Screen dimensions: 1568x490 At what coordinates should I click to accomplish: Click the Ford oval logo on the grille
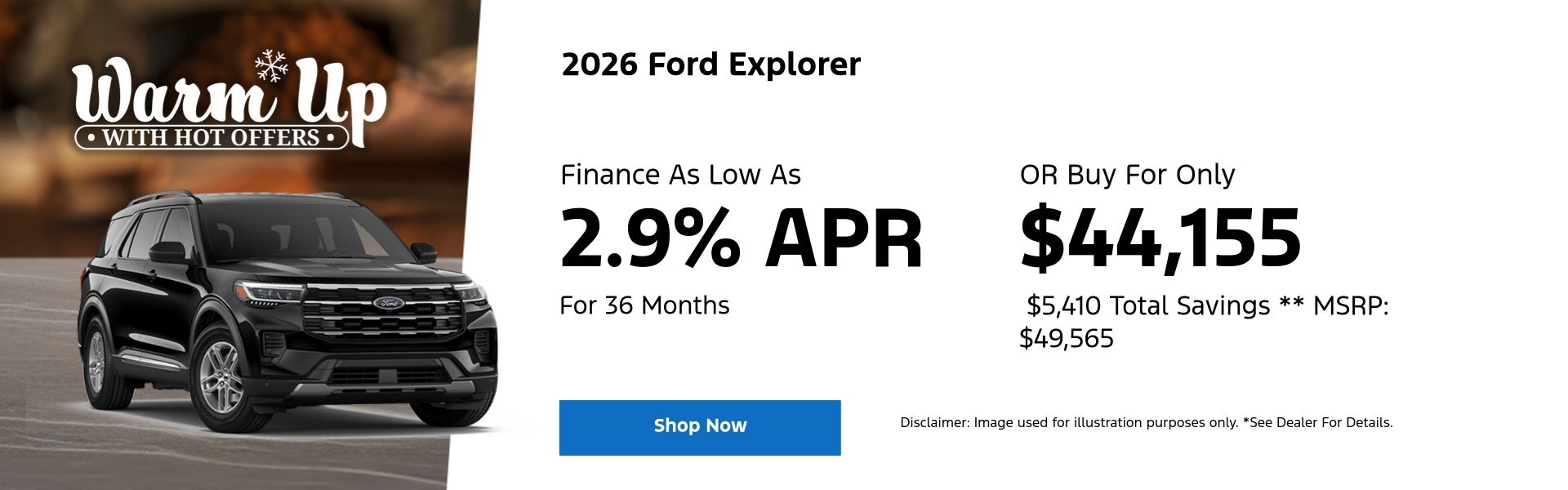(x=389, y=303)
